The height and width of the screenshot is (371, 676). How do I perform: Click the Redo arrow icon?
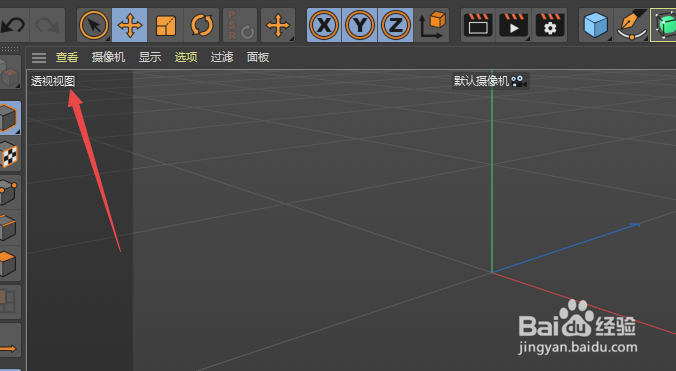47,25
